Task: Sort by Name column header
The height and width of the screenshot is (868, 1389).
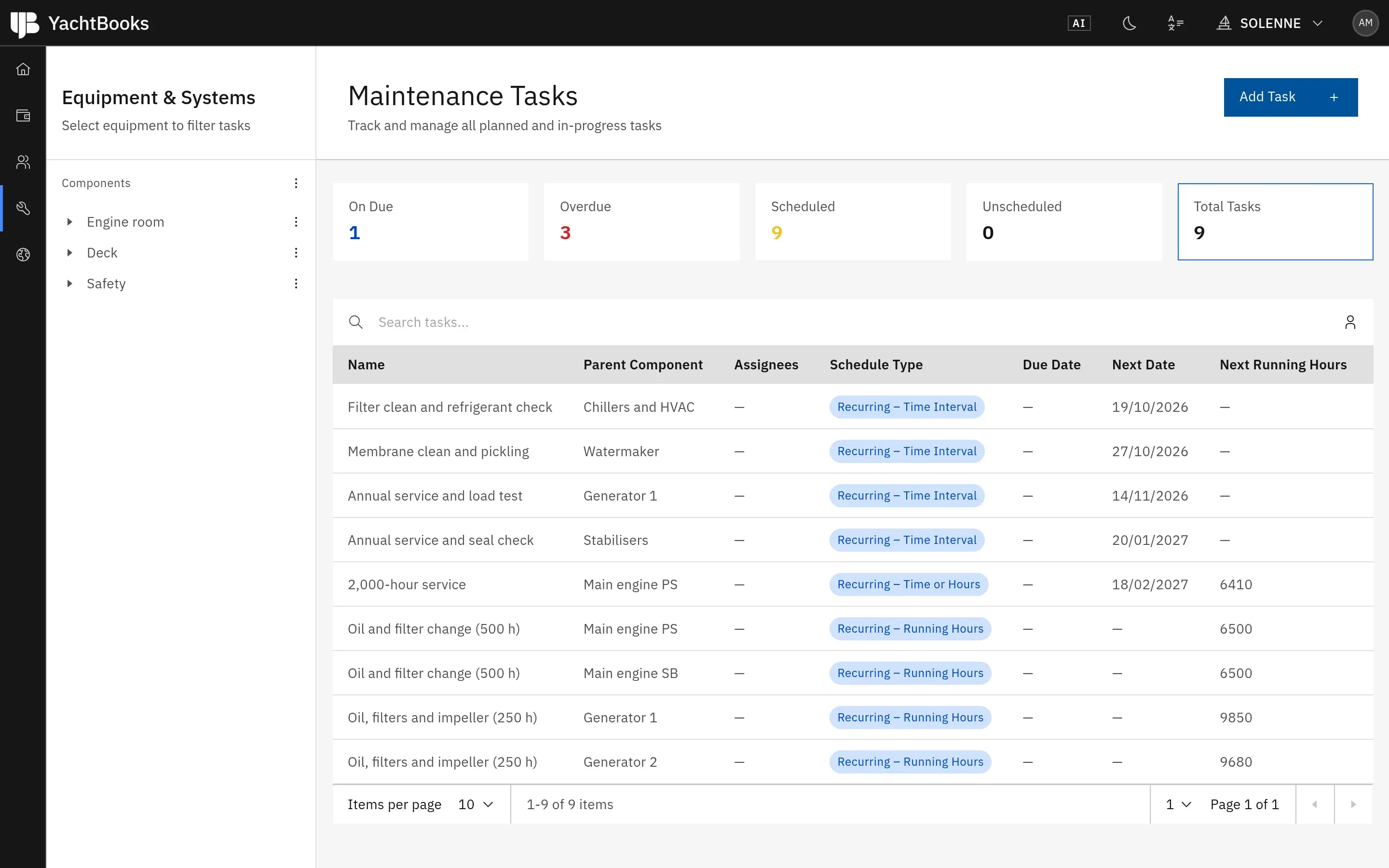Action: click(366, 365)
